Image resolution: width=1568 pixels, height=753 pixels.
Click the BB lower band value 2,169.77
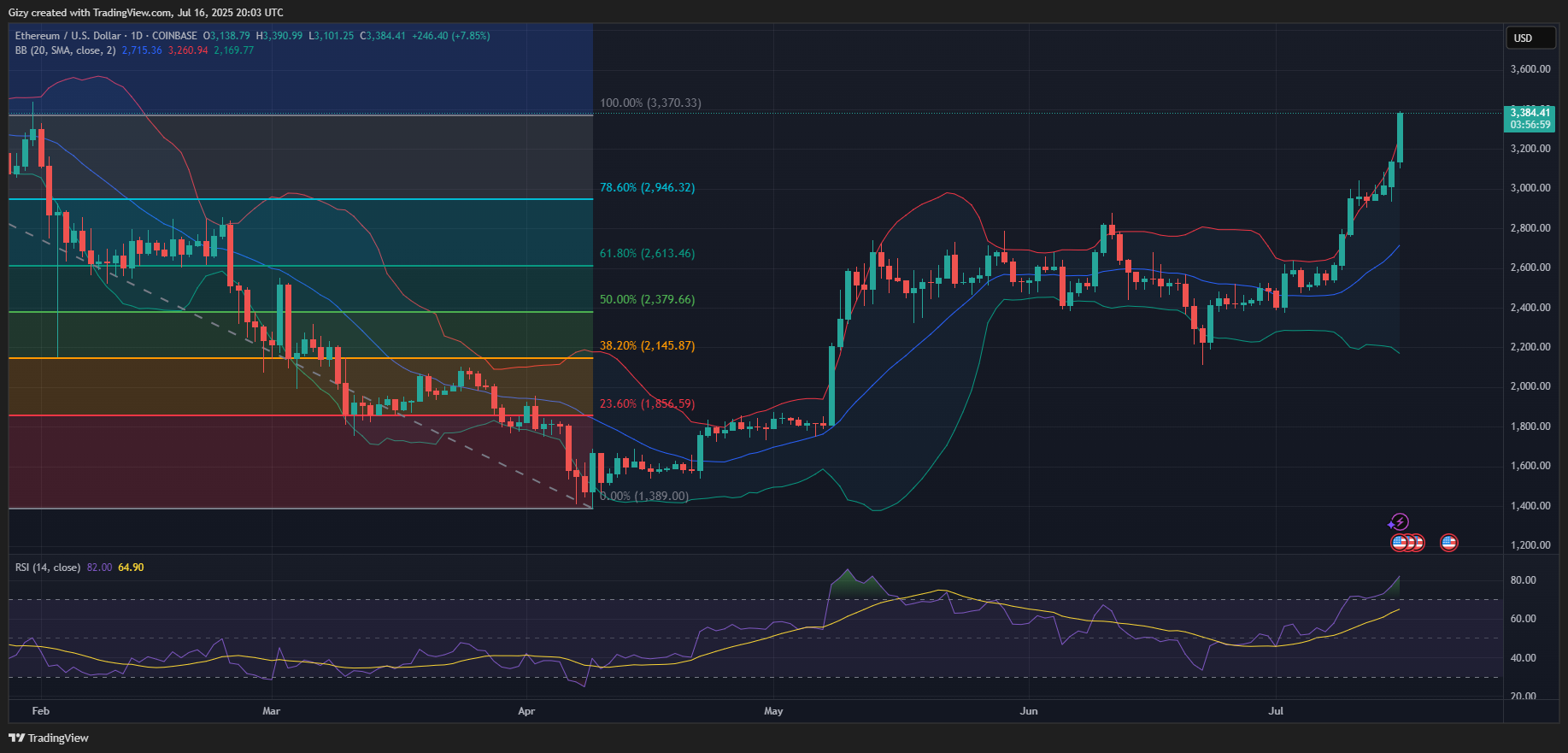pos(234,50)
